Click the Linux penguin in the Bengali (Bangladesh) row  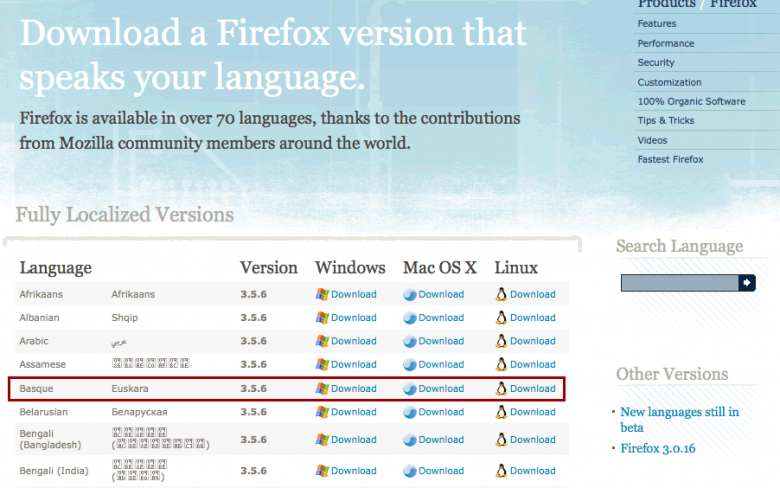coord(501,440)
